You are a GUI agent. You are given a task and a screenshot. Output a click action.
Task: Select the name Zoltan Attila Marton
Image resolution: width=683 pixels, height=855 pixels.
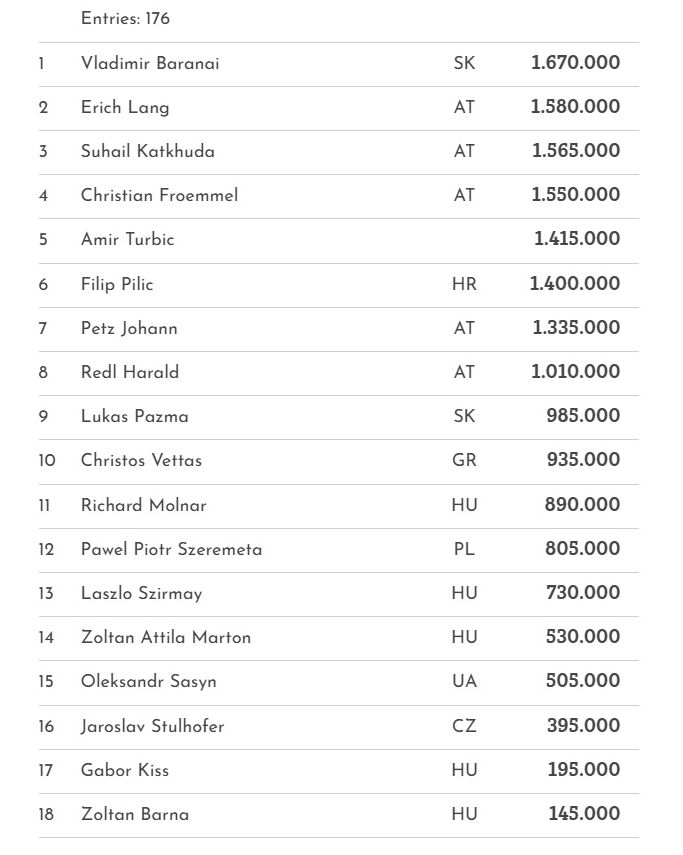(166, 637)
